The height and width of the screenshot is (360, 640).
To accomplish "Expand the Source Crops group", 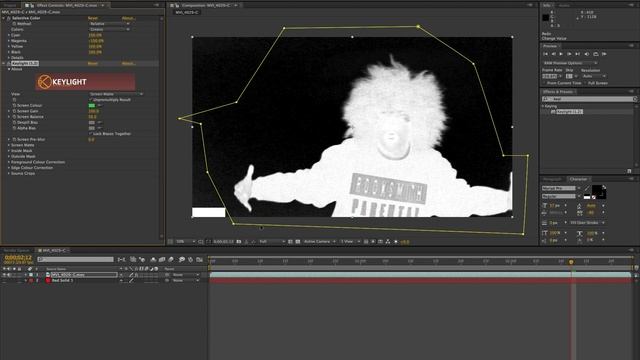I will tap(9, 173).
